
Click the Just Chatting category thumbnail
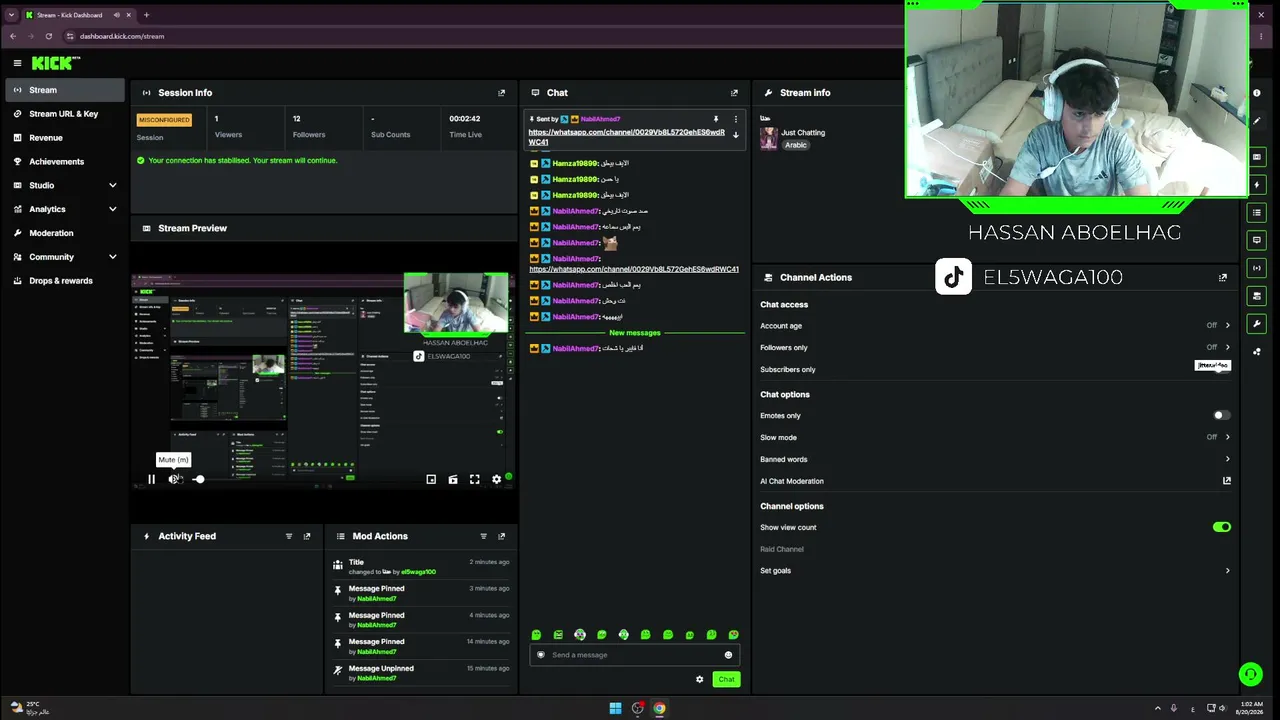click(768, 138)
